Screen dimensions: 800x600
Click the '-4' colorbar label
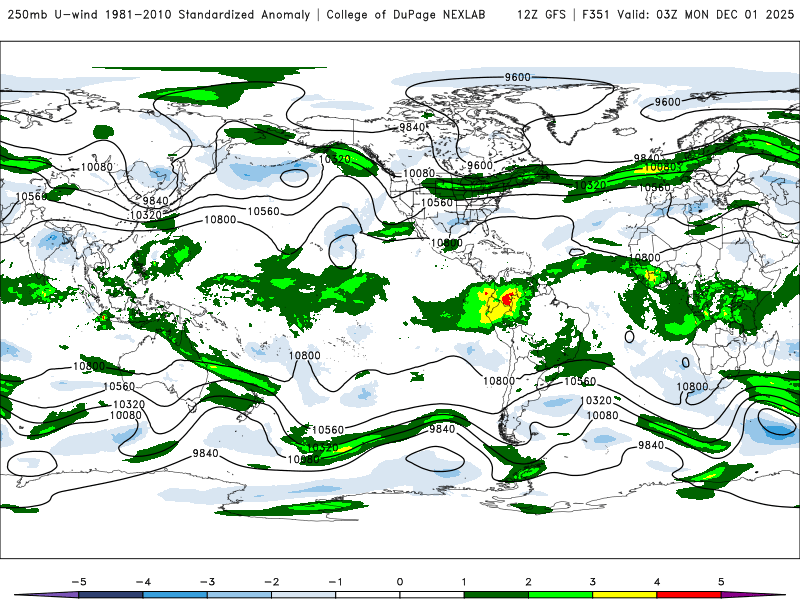(143, 582)
